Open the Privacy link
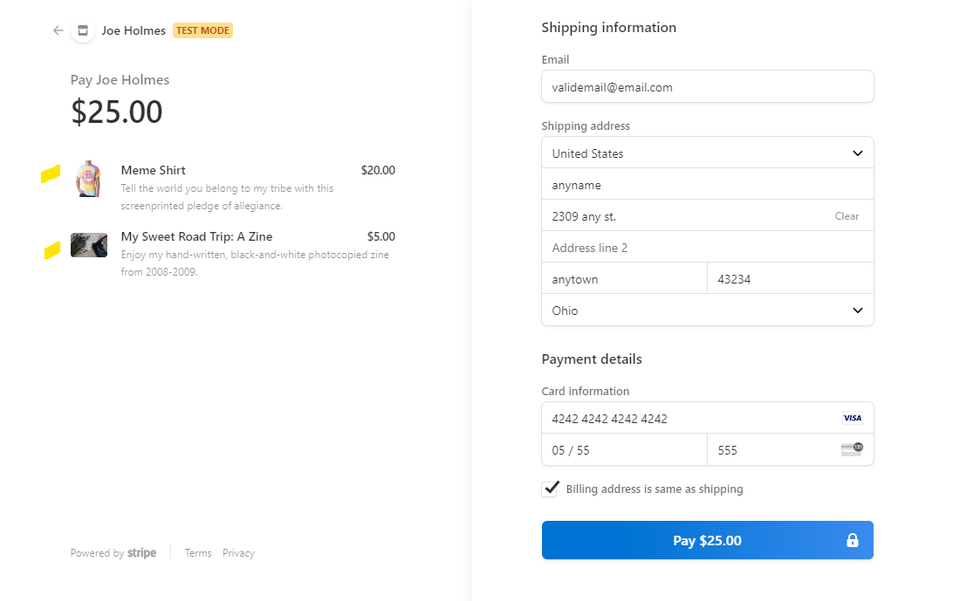The height and width of the screenshot is (601, 960). [238, 553]
